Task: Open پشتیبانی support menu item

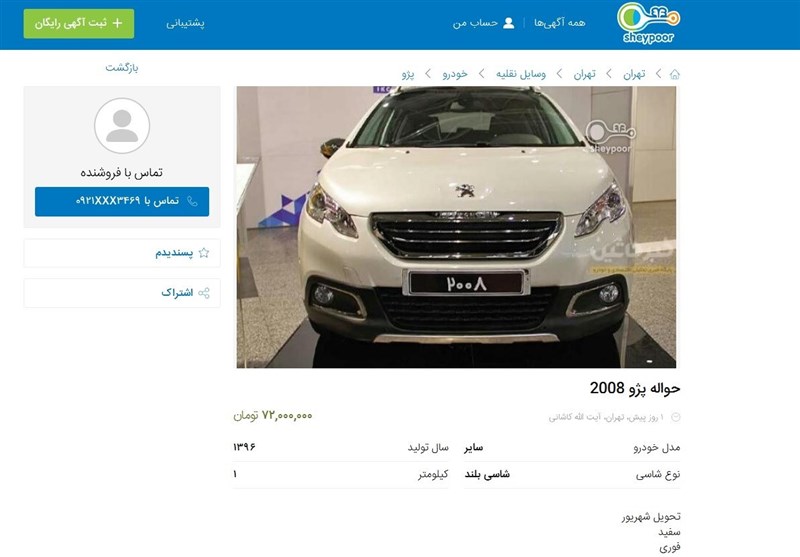Action: point(185,23)
